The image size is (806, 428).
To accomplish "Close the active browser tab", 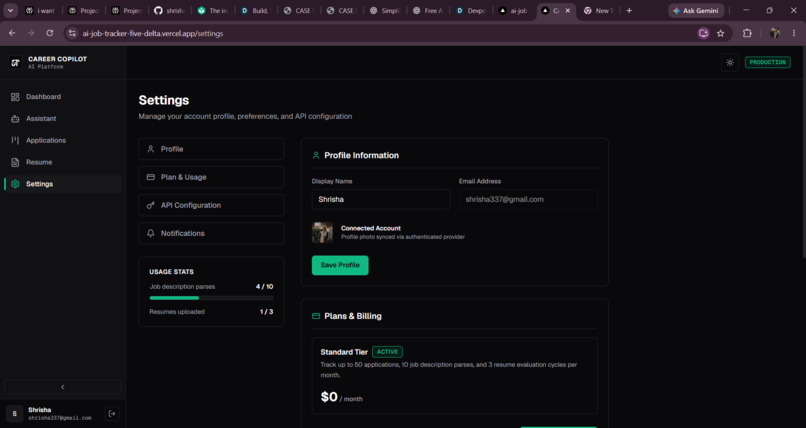I will (567, 10).
